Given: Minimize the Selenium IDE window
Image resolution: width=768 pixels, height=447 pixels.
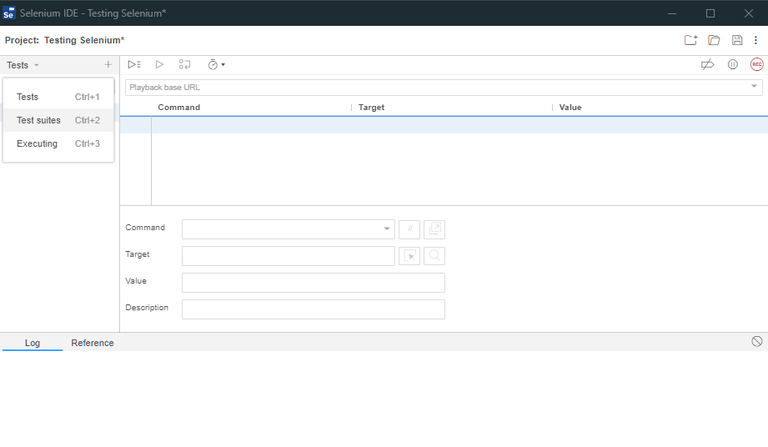Looking at the screenshot, I should [x=672, y=13].
